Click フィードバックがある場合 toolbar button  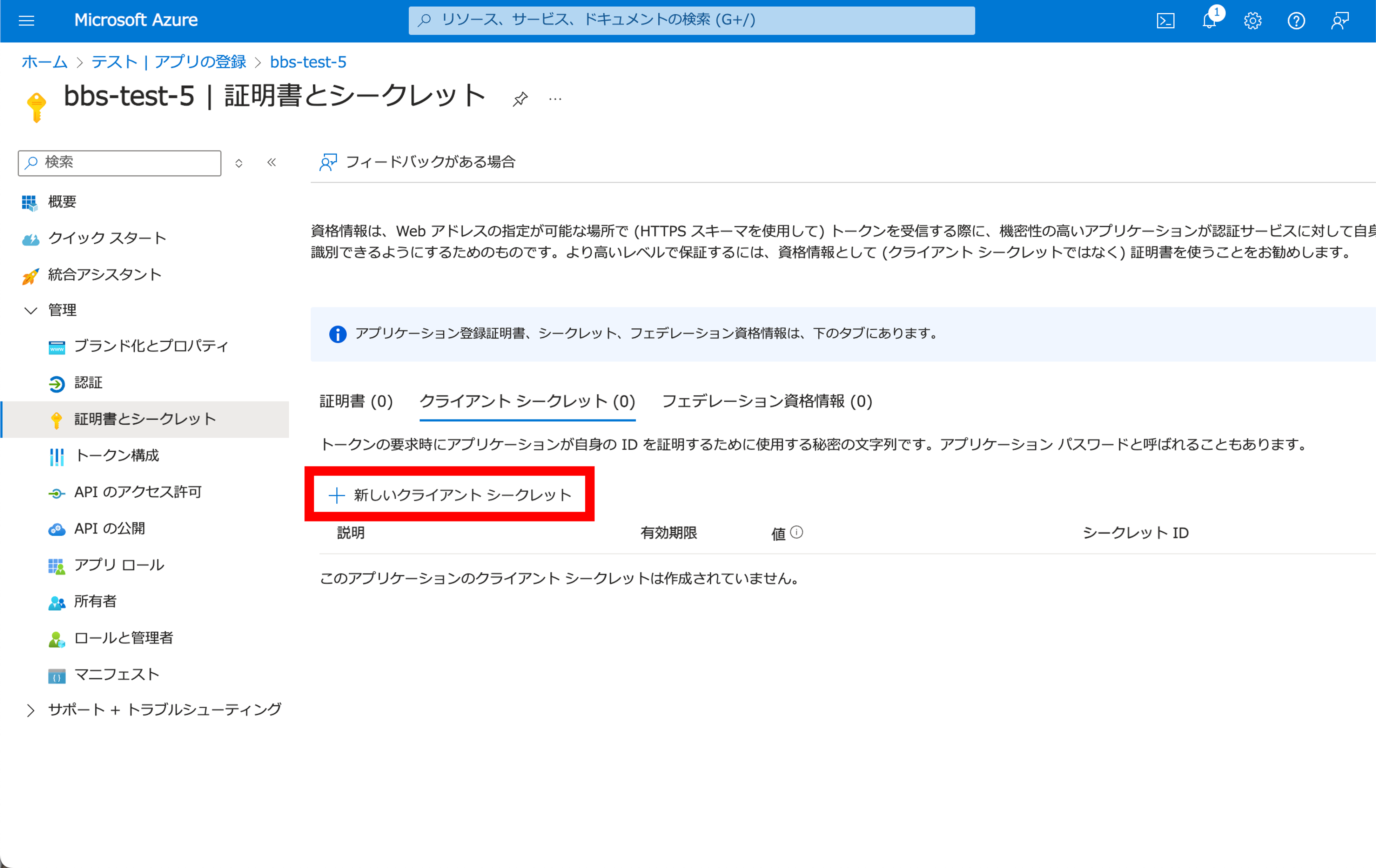418,162
